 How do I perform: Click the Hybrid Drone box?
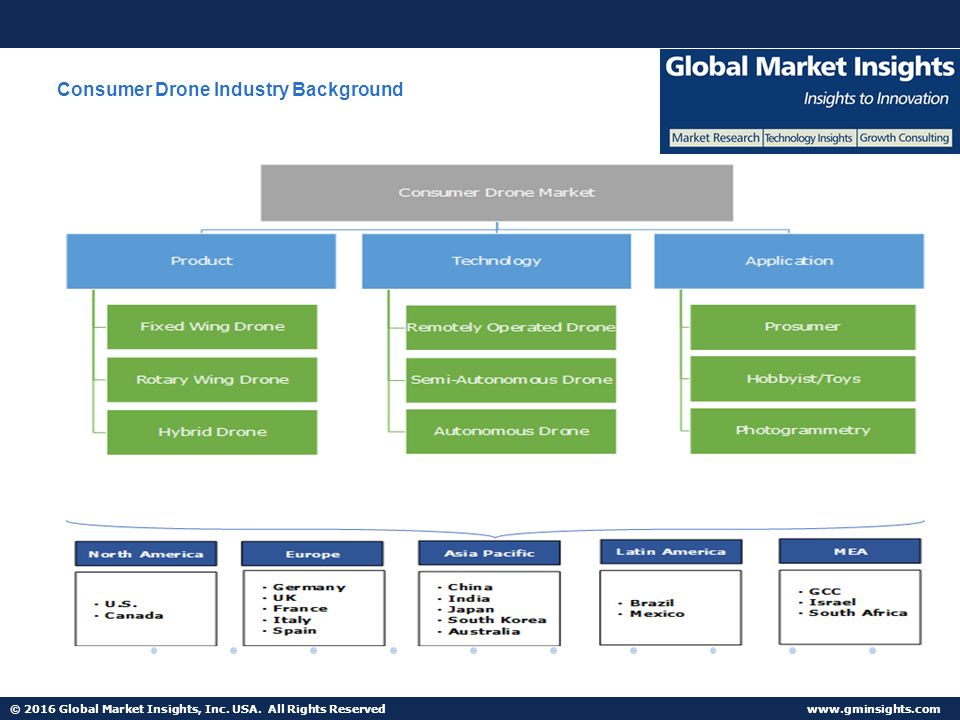click(212, 432)
